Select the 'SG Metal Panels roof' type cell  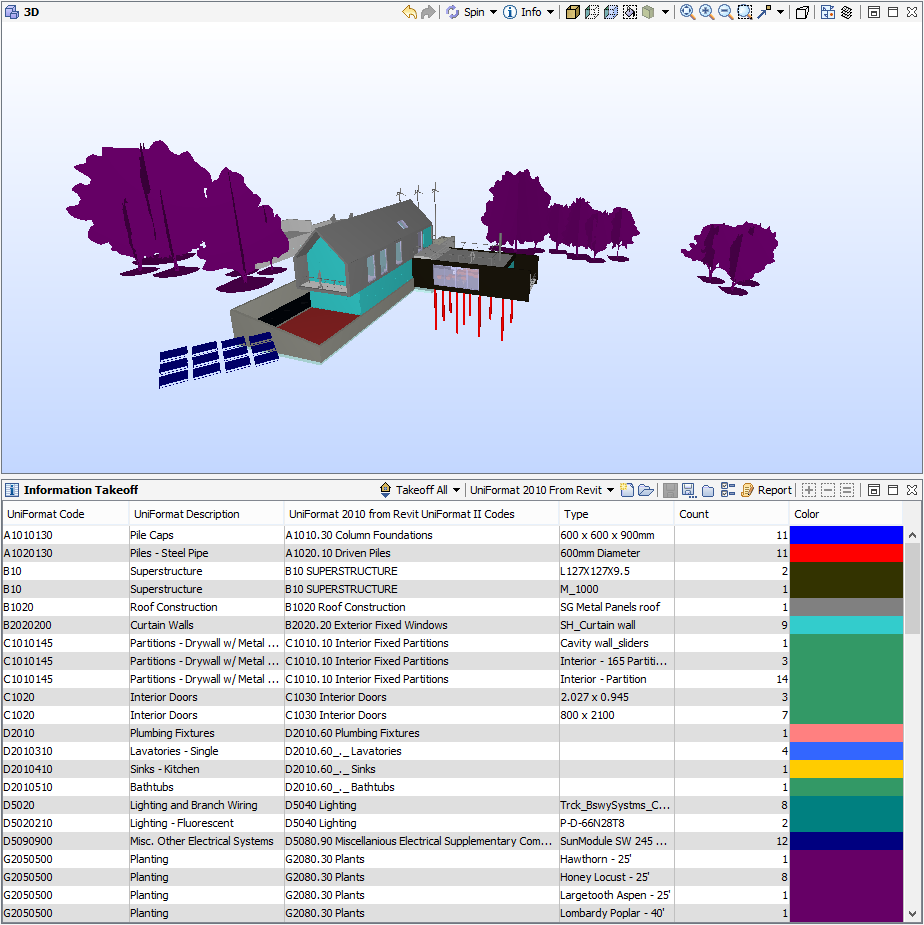pyautogui.click(x=617, y=607)
